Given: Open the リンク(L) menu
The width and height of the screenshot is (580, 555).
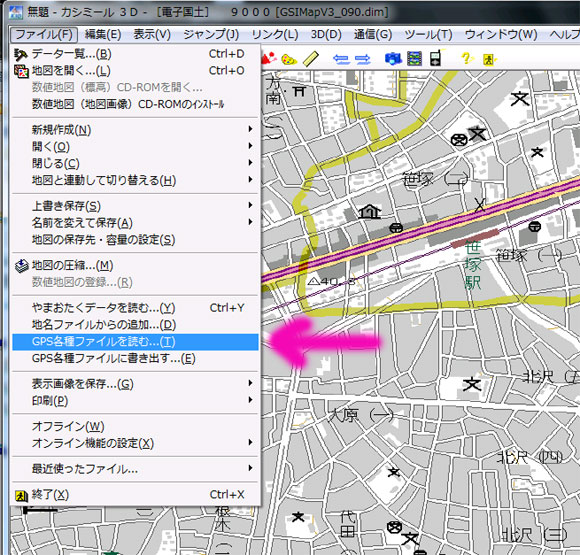Looking at the screenshot, I should 275,34.
